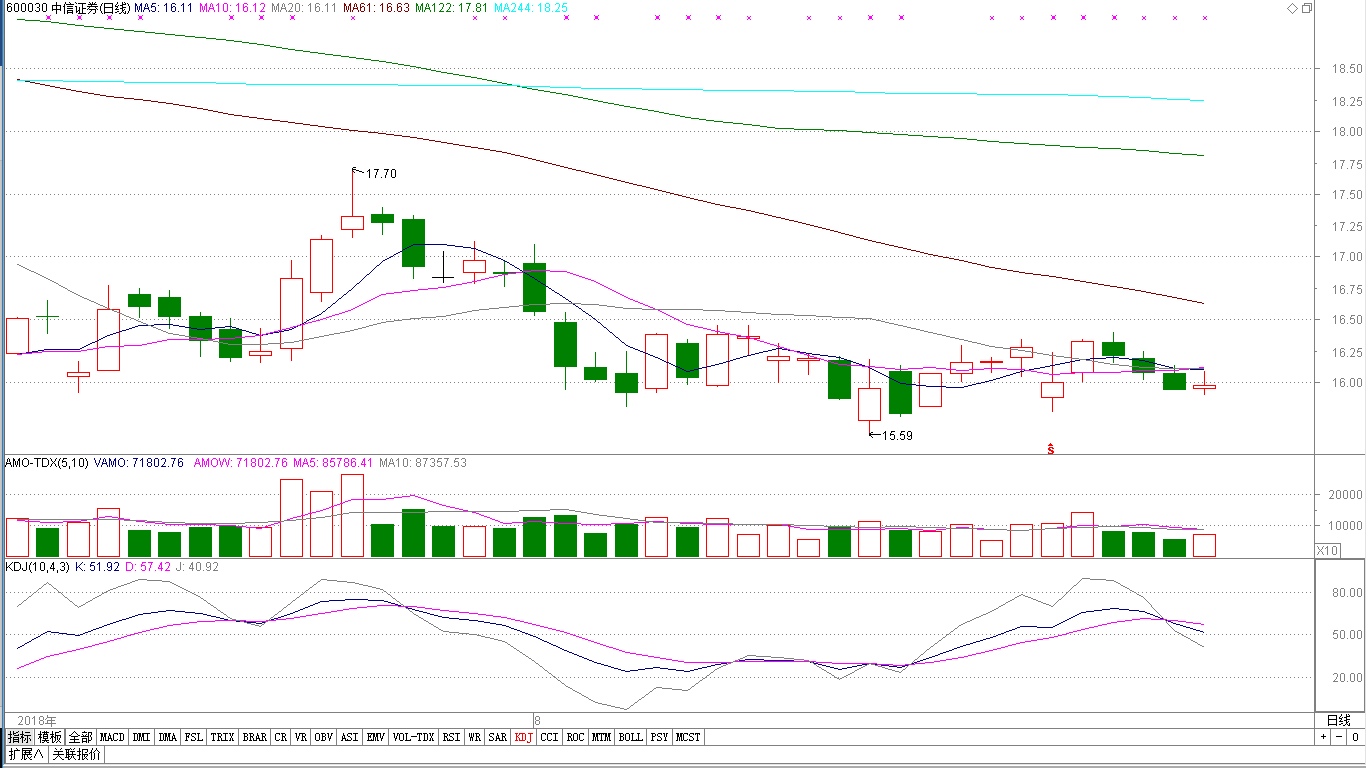This screenshot has width=1366, height=768.
Task: Switch indicator to DMI
Action: pos(141,737)
